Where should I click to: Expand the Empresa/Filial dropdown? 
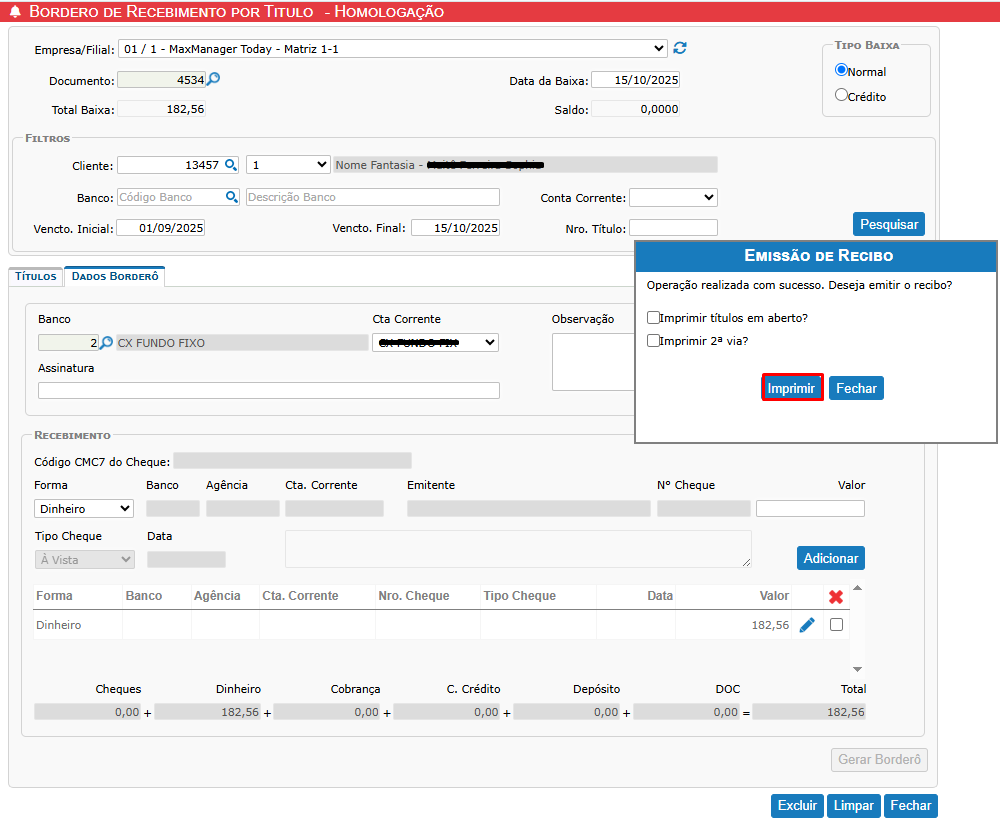(392, 48)
